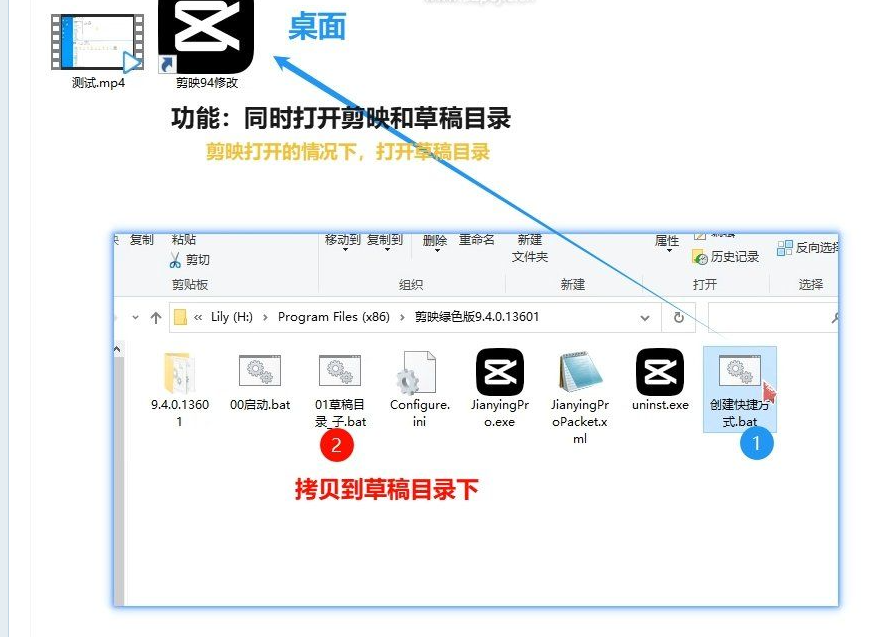896x637 pixels.
Task: Go up one folder level with up arrow
Action: [x=156, y=317]
